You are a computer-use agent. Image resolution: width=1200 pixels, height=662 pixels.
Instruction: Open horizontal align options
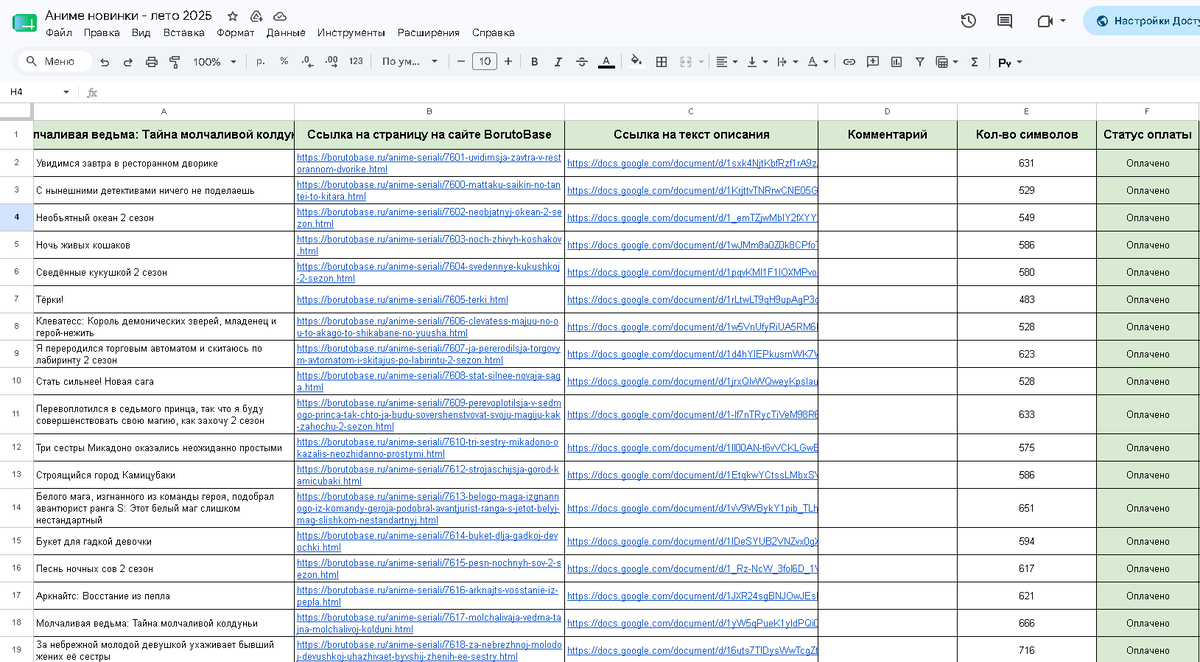pyautogui.click(x=727, y=62)
